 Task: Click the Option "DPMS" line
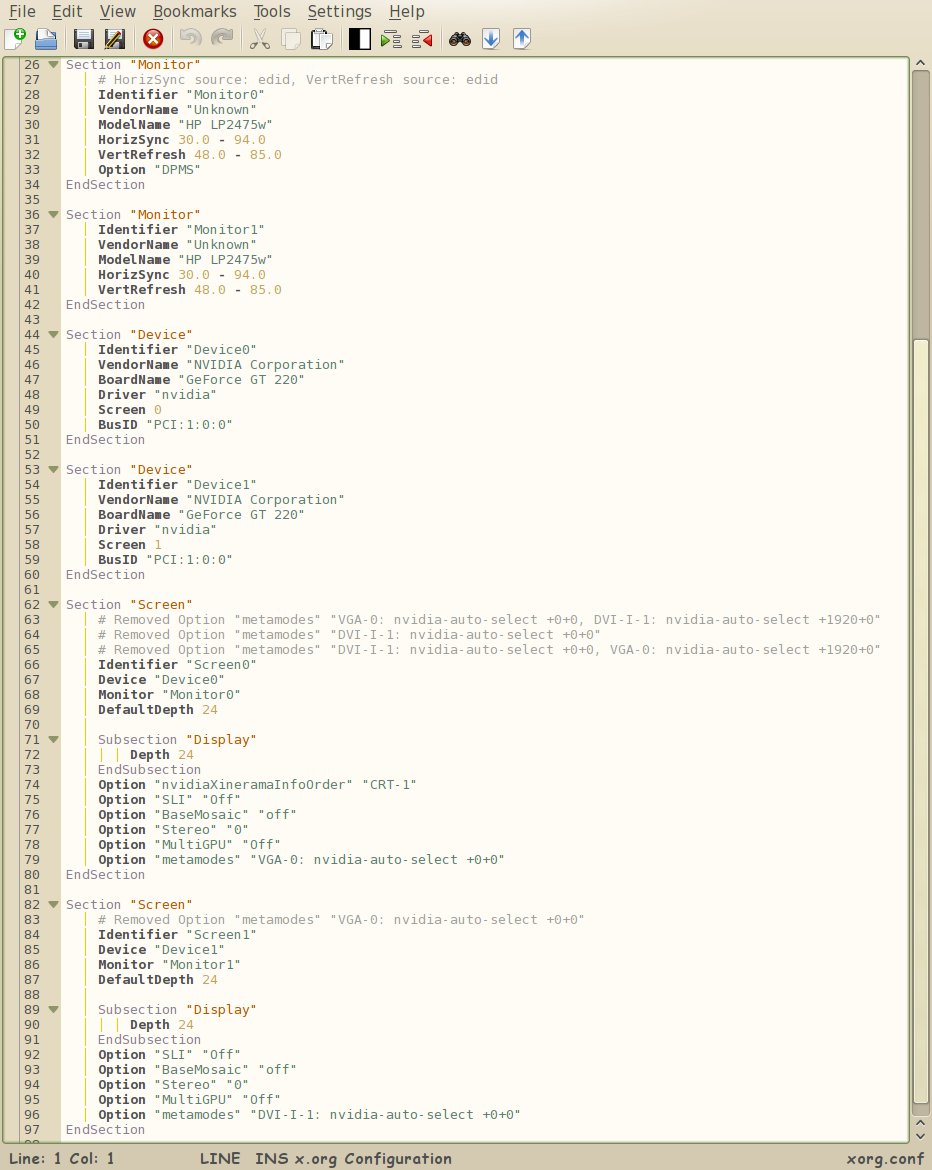149,169
